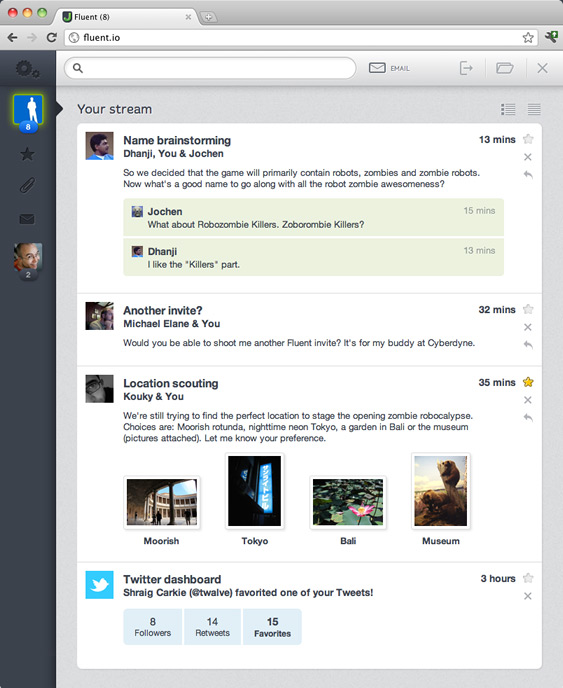Open the settings gears in sidebar

[x=28, y=69]
